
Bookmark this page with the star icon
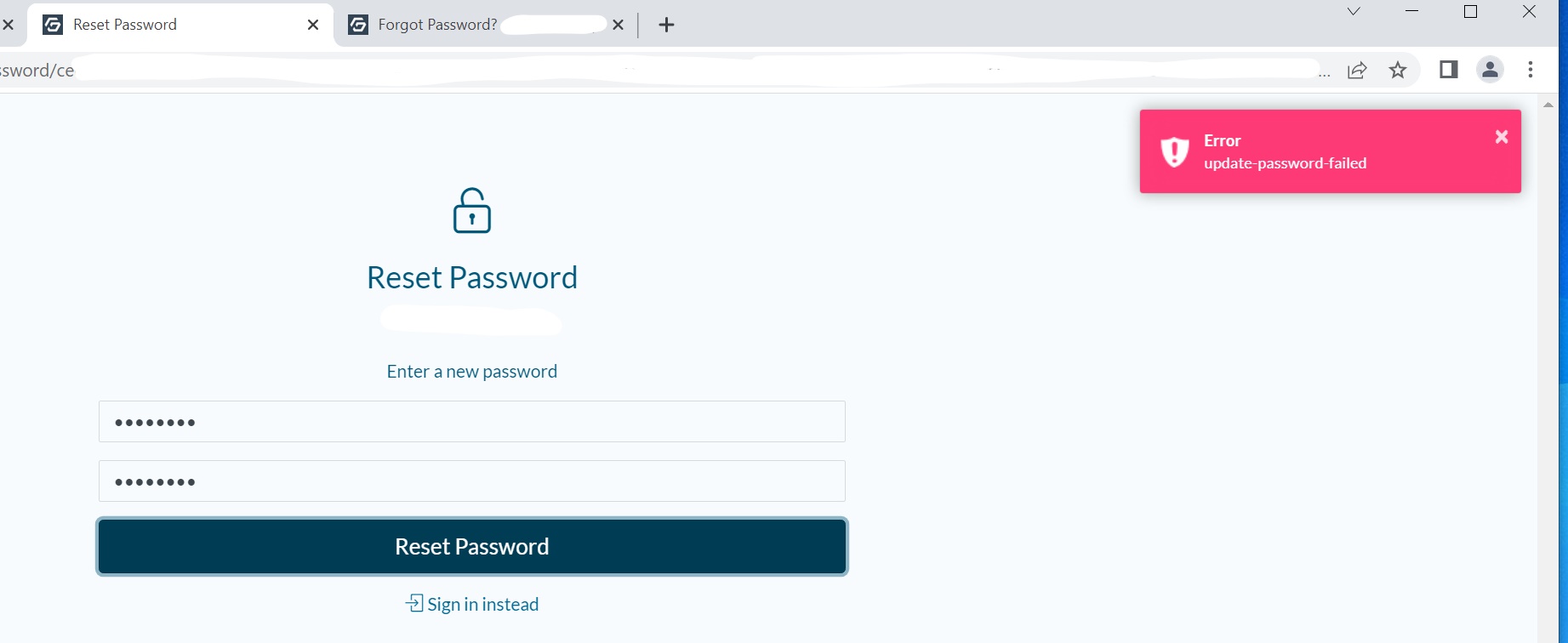[x=1397, y=71]
